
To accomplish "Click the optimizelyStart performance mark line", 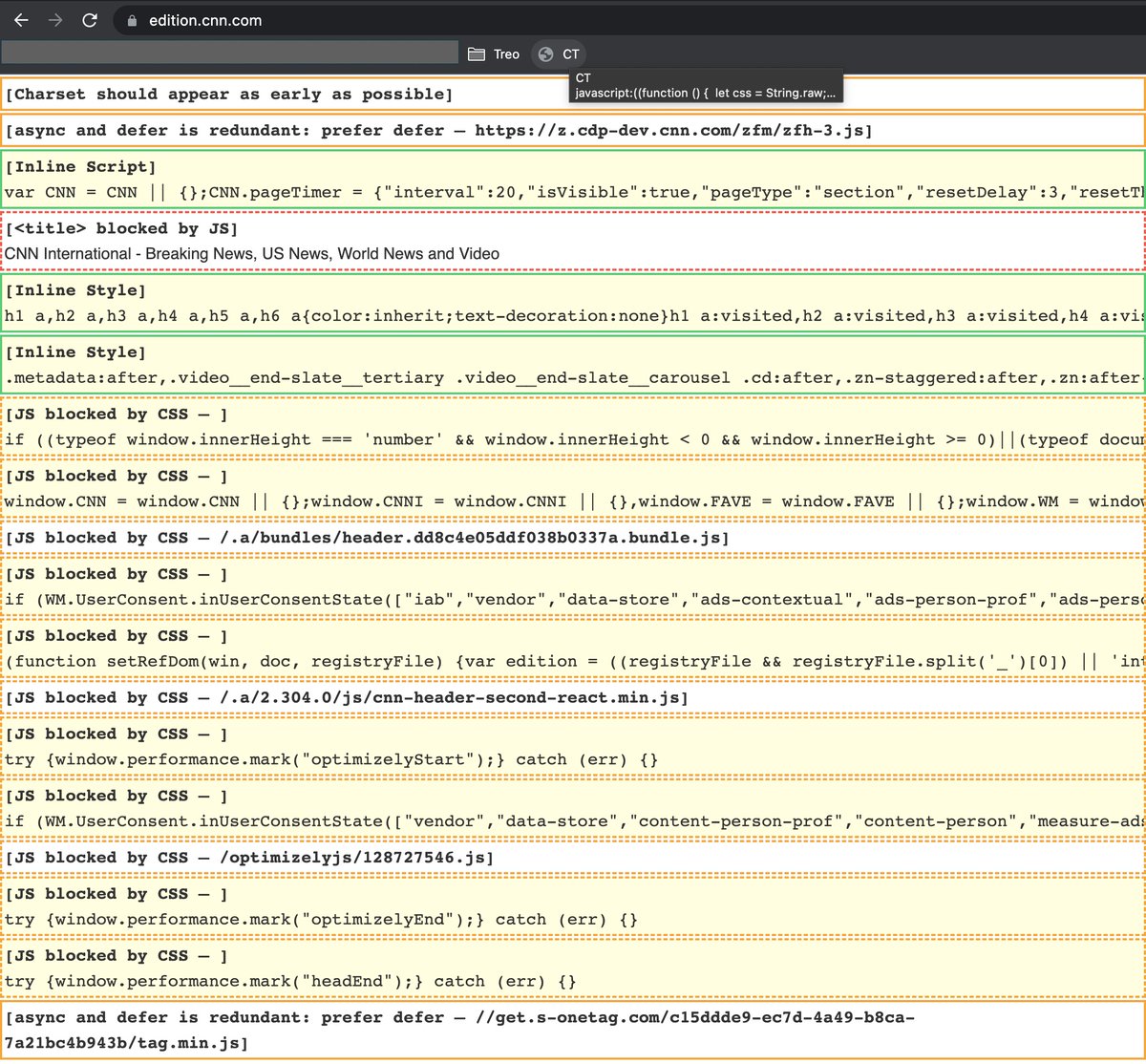I will coord(331,760).
